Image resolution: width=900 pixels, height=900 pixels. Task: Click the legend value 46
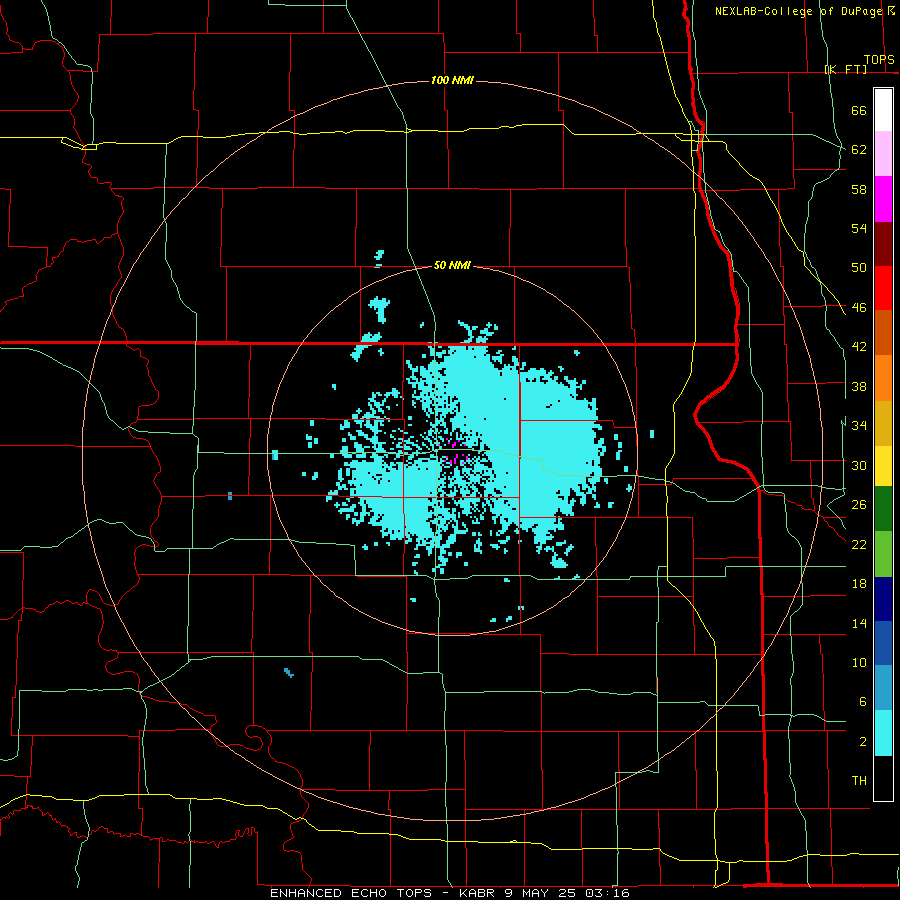coord(859,308)
